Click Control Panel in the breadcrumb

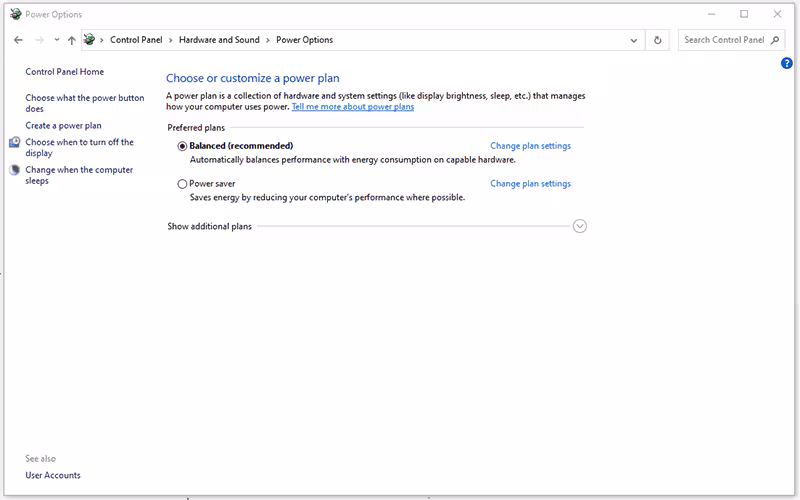(x=136, y=40)
